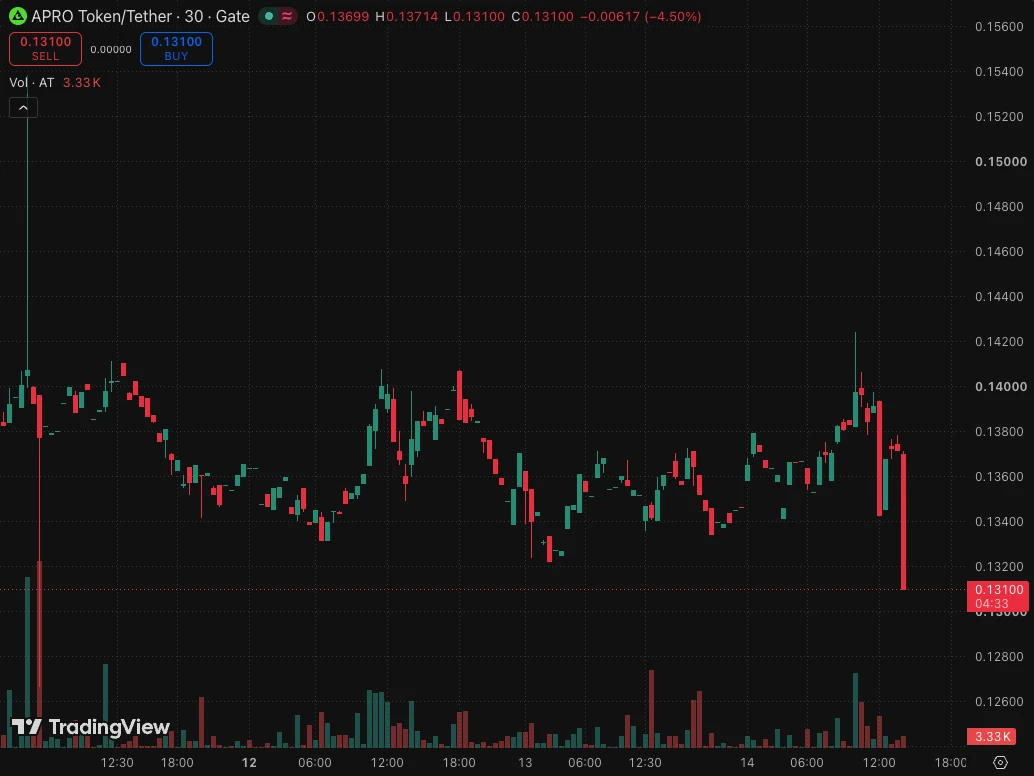Screen dimensions: 1034x776
Task: Click the 0.12800 price axis label
Action: click(x=999, y=656)
